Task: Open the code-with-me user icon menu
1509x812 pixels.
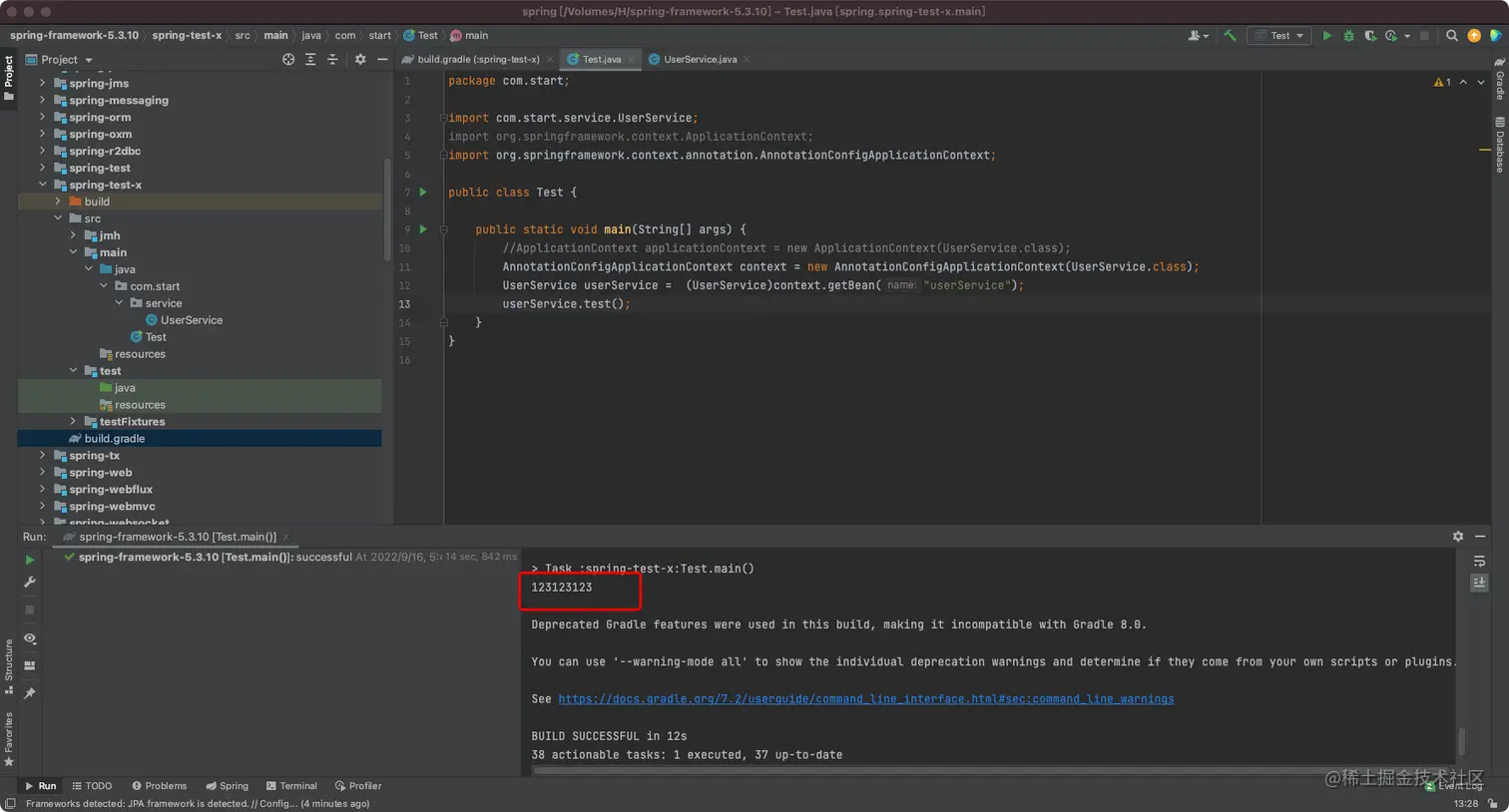Action: (1198, 36)
